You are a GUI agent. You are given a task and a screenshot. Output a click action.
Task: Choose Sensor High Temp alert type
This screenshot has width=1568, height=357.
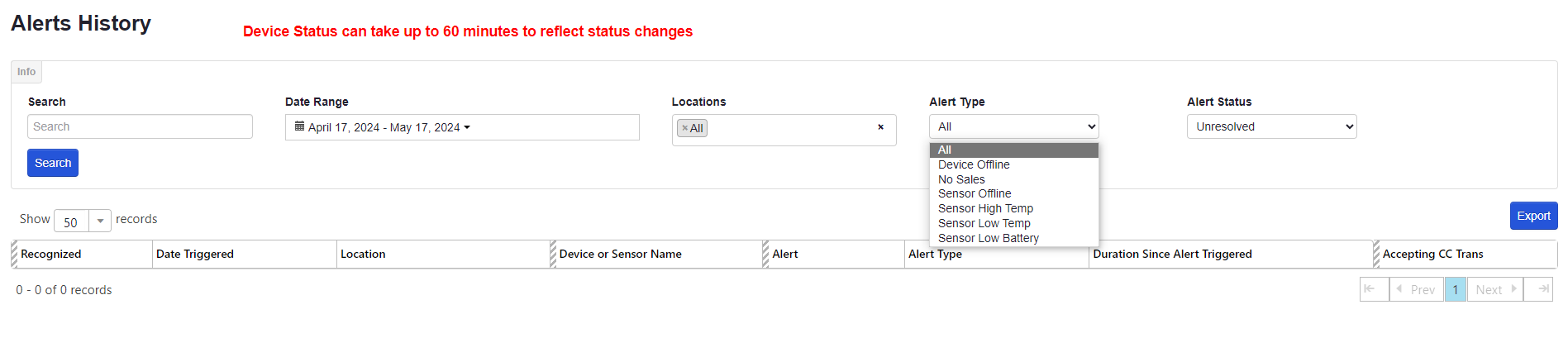(1014, 208)
